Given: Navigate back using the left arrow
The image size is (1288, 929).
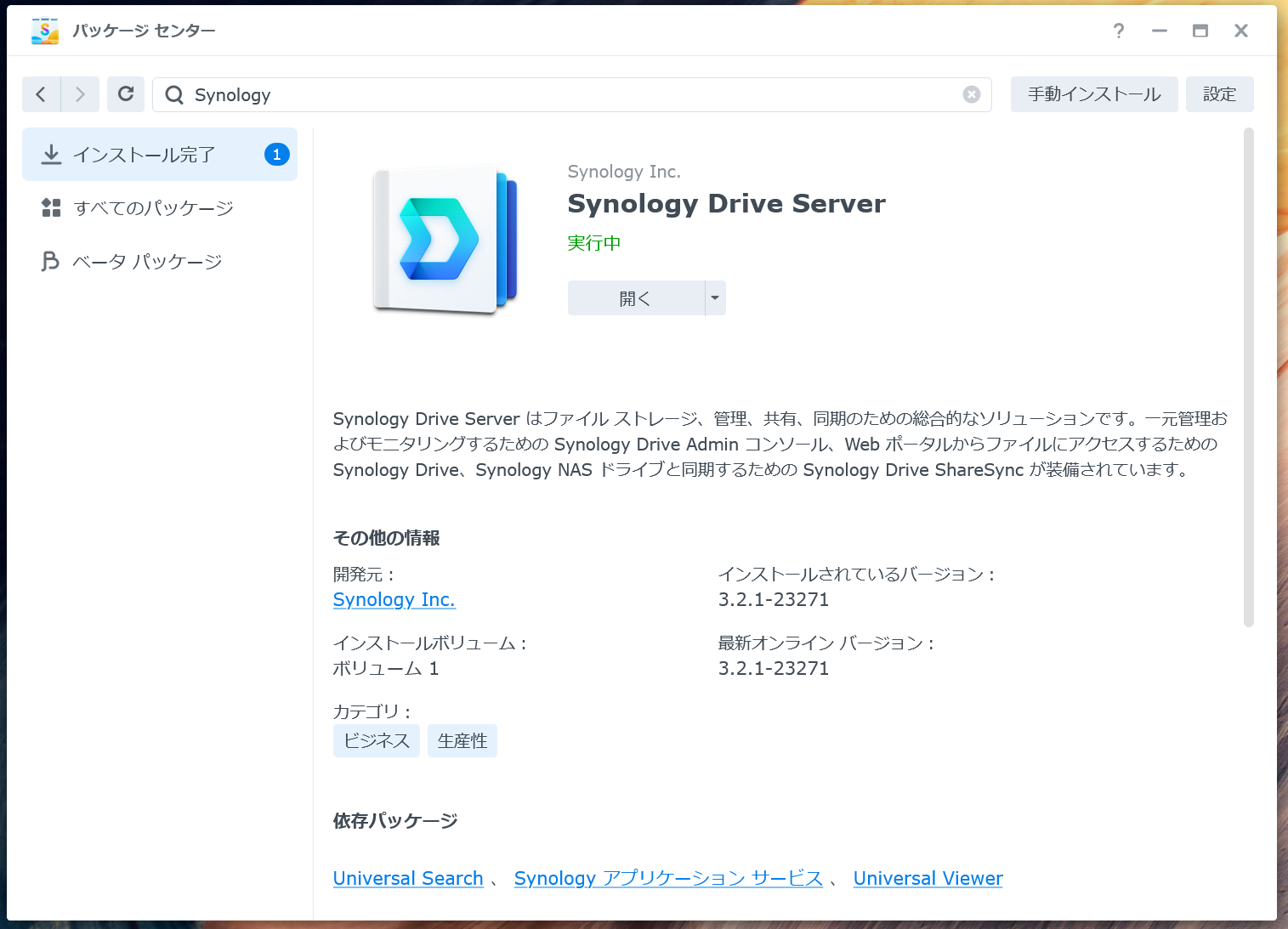Looking at the screenshot, I should 41,93.
